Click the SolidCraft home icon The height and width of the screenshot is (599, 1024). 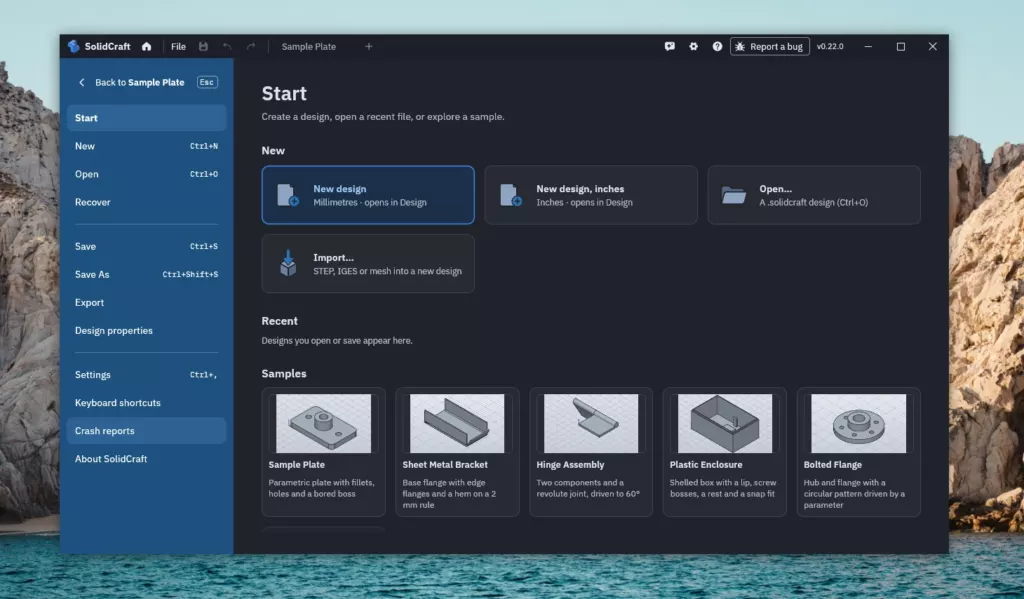pos(146,46)
